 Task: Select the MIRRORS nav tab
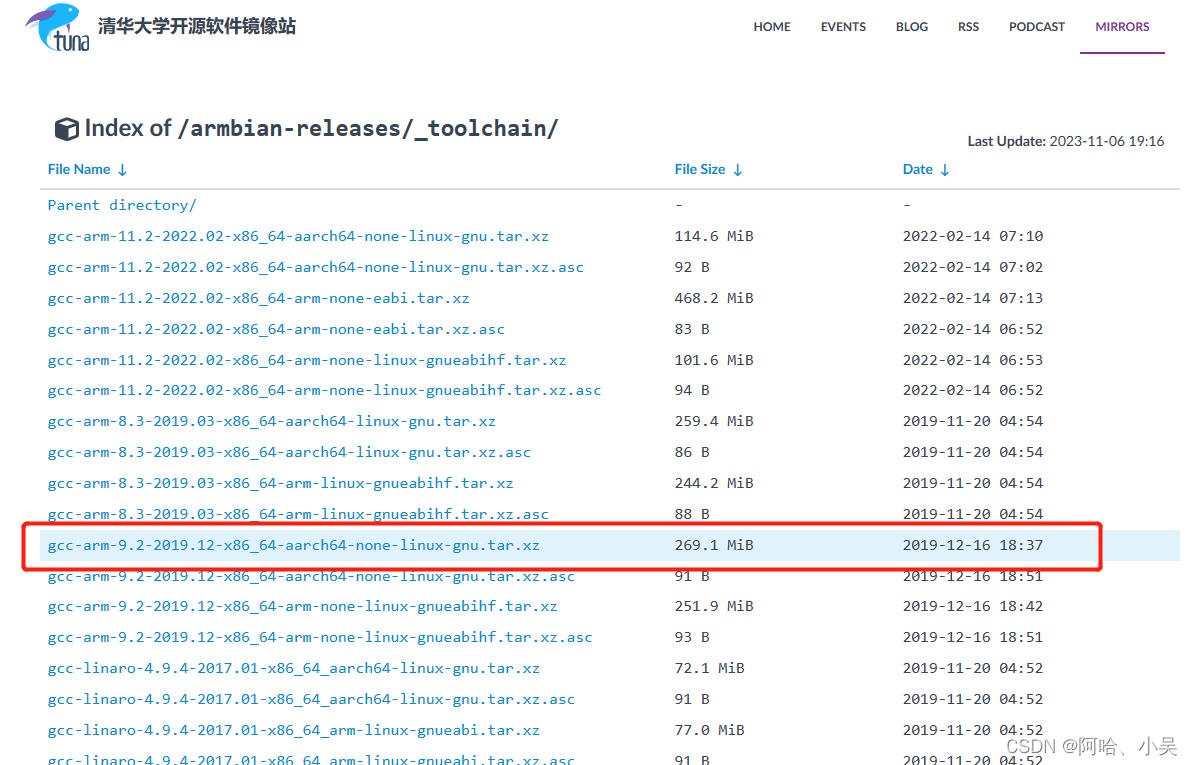pos(1122,27)
